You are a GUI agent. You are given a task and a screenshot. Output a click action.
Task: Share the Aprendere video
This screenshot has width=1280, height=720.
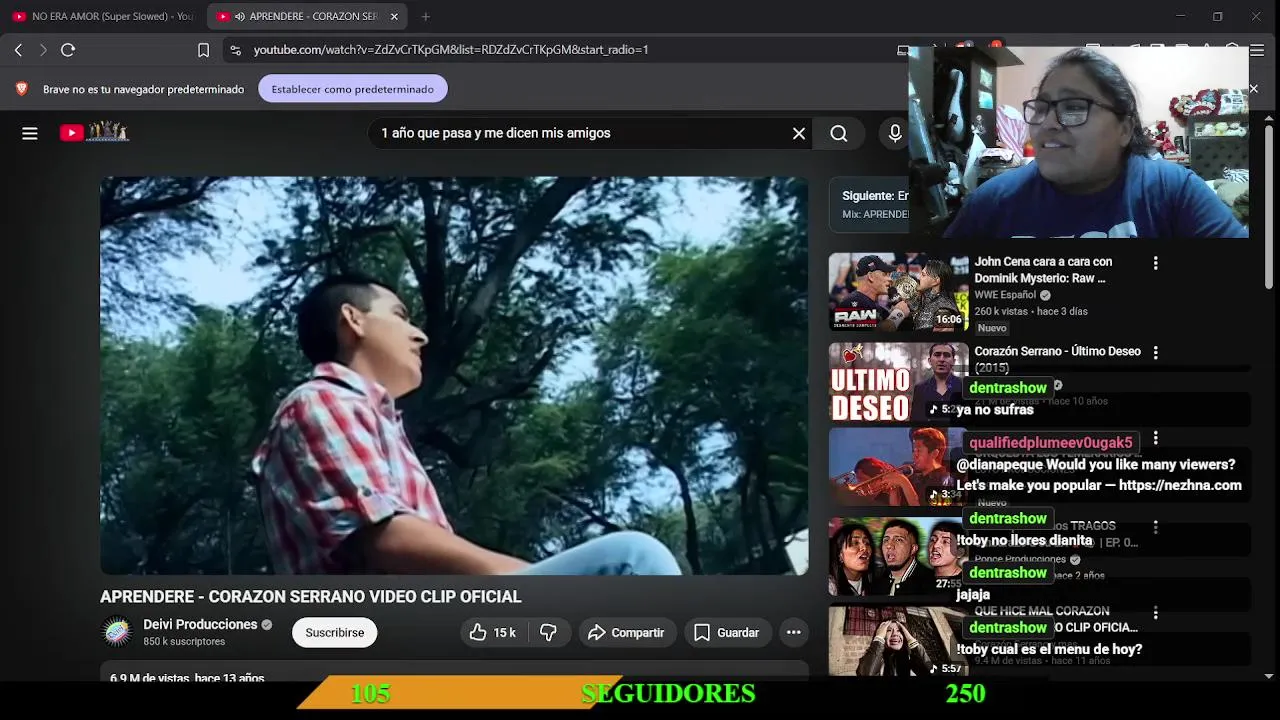tap(626, 632)
